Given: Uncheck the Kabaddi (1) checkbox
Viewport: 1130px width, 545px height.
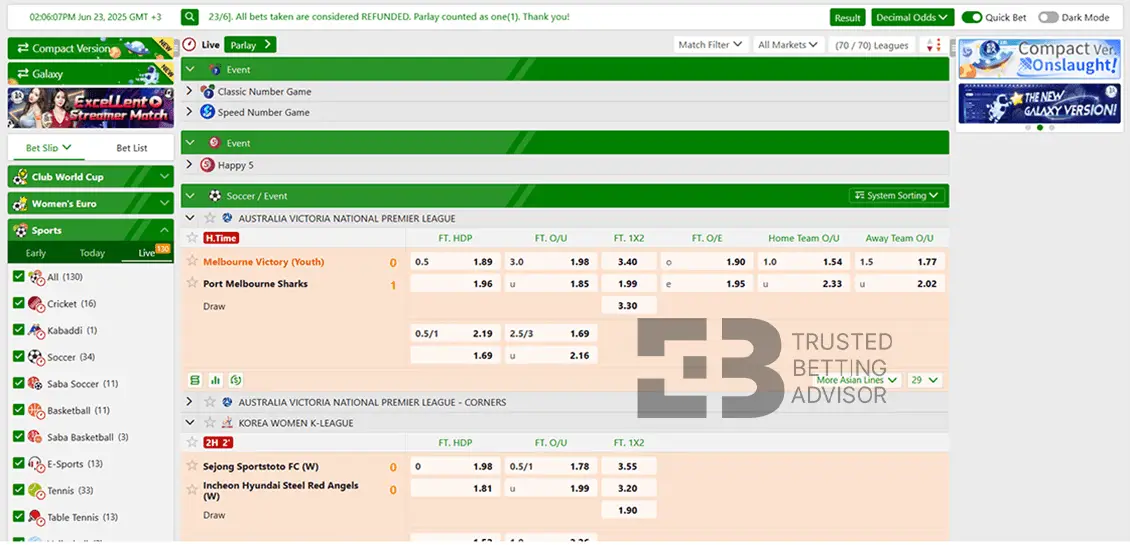Looking at the screenshot, I should tap(19, 329).
